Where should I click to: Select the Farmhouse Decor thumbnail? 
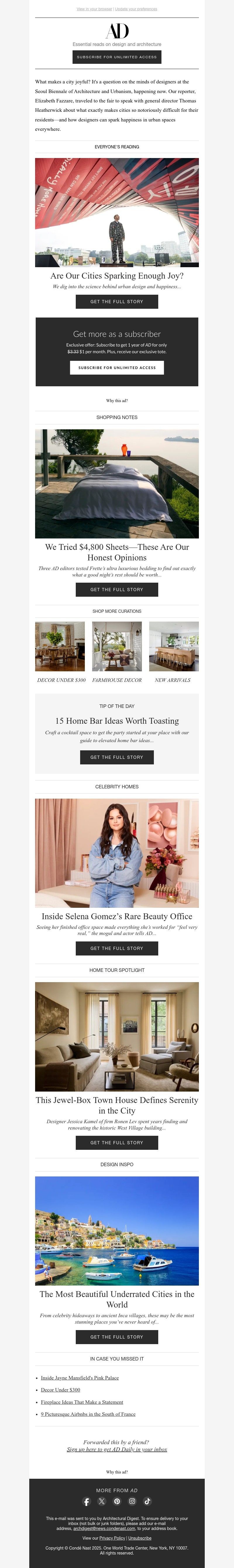[x=117, y=646]
